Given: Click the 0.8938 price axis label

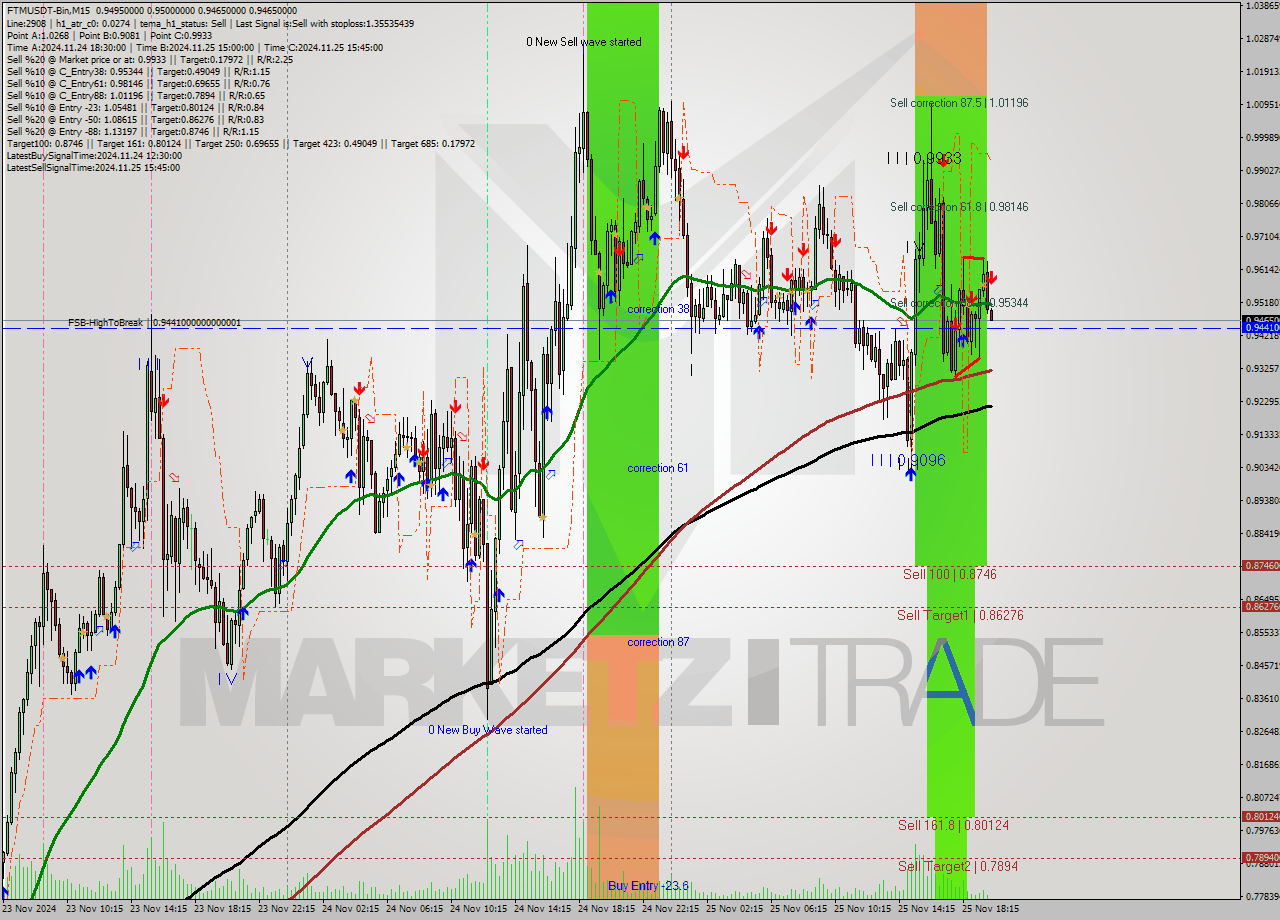Looking at the screenshot, I should 1263,501.
